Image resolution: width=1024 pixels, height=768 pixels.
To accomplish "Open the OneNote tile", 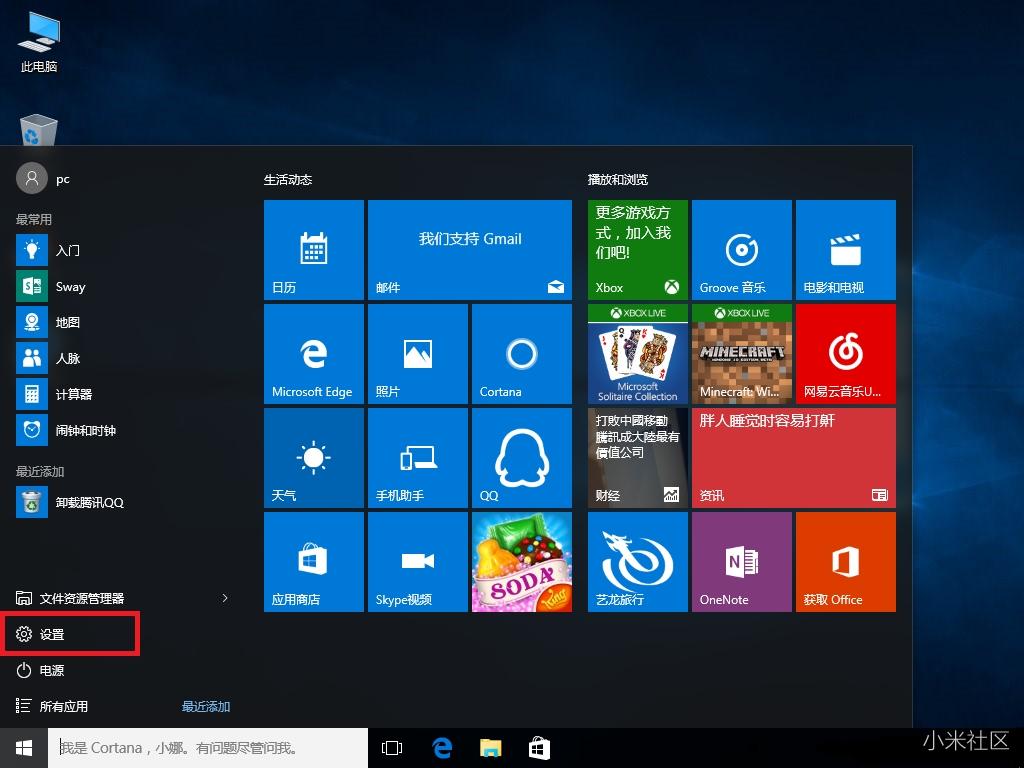I will [741, 561].
